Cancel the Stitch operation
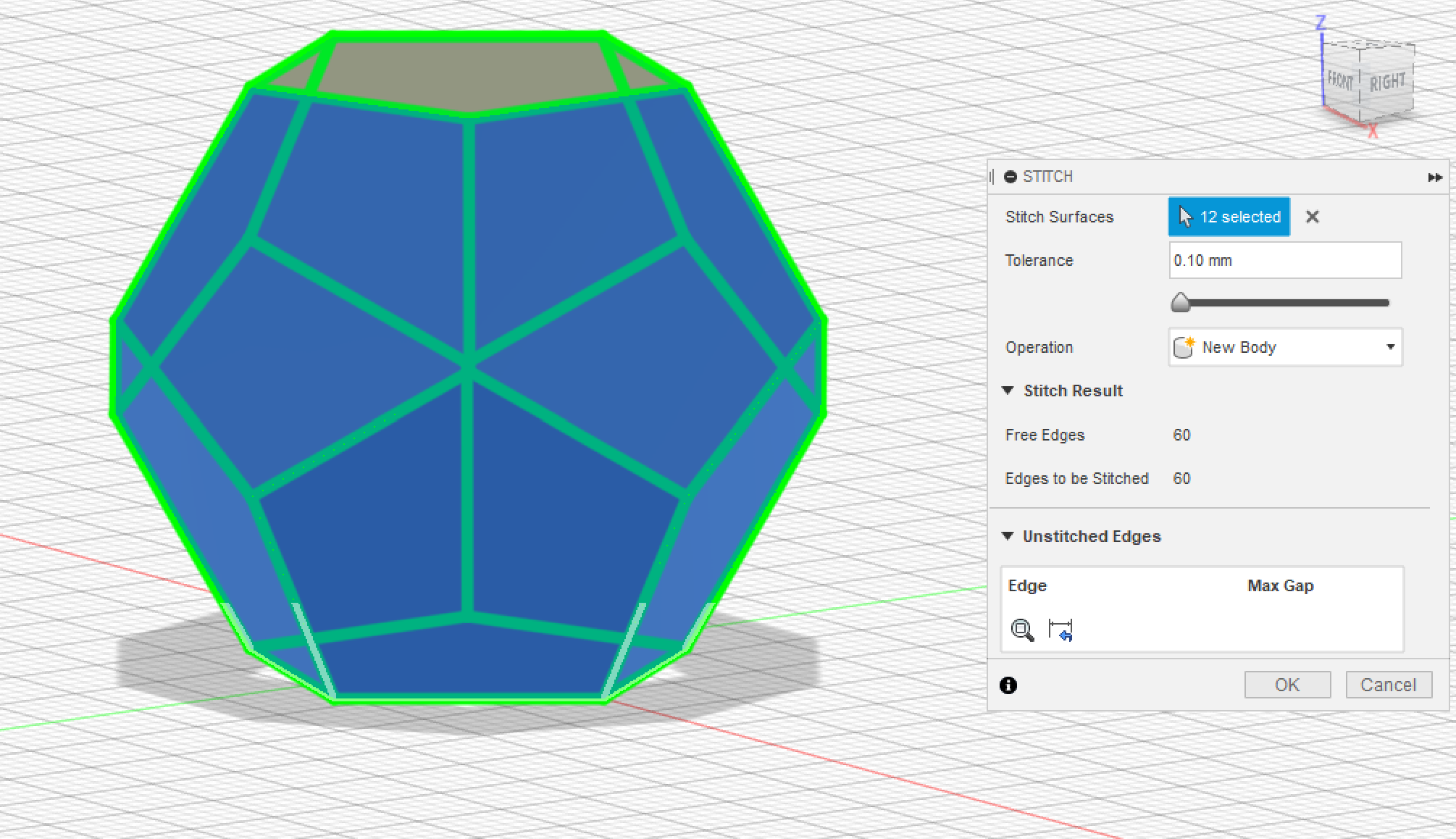 pos(1388,685)
